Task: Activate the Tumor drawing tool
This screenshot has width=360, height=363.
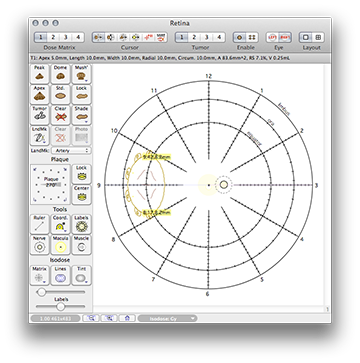Action: point(40,115)
